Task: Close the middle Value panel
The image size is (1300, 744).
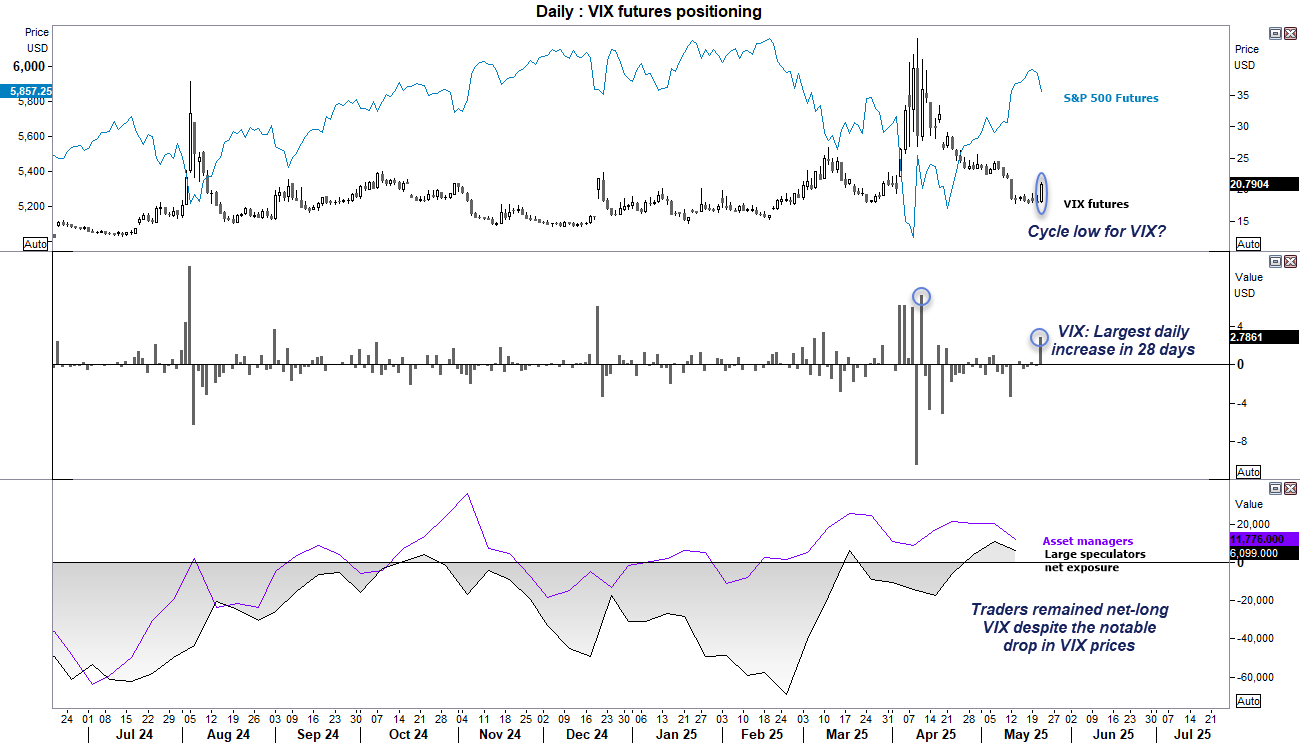Action: pyautogui.click(x=1291, y=262)
